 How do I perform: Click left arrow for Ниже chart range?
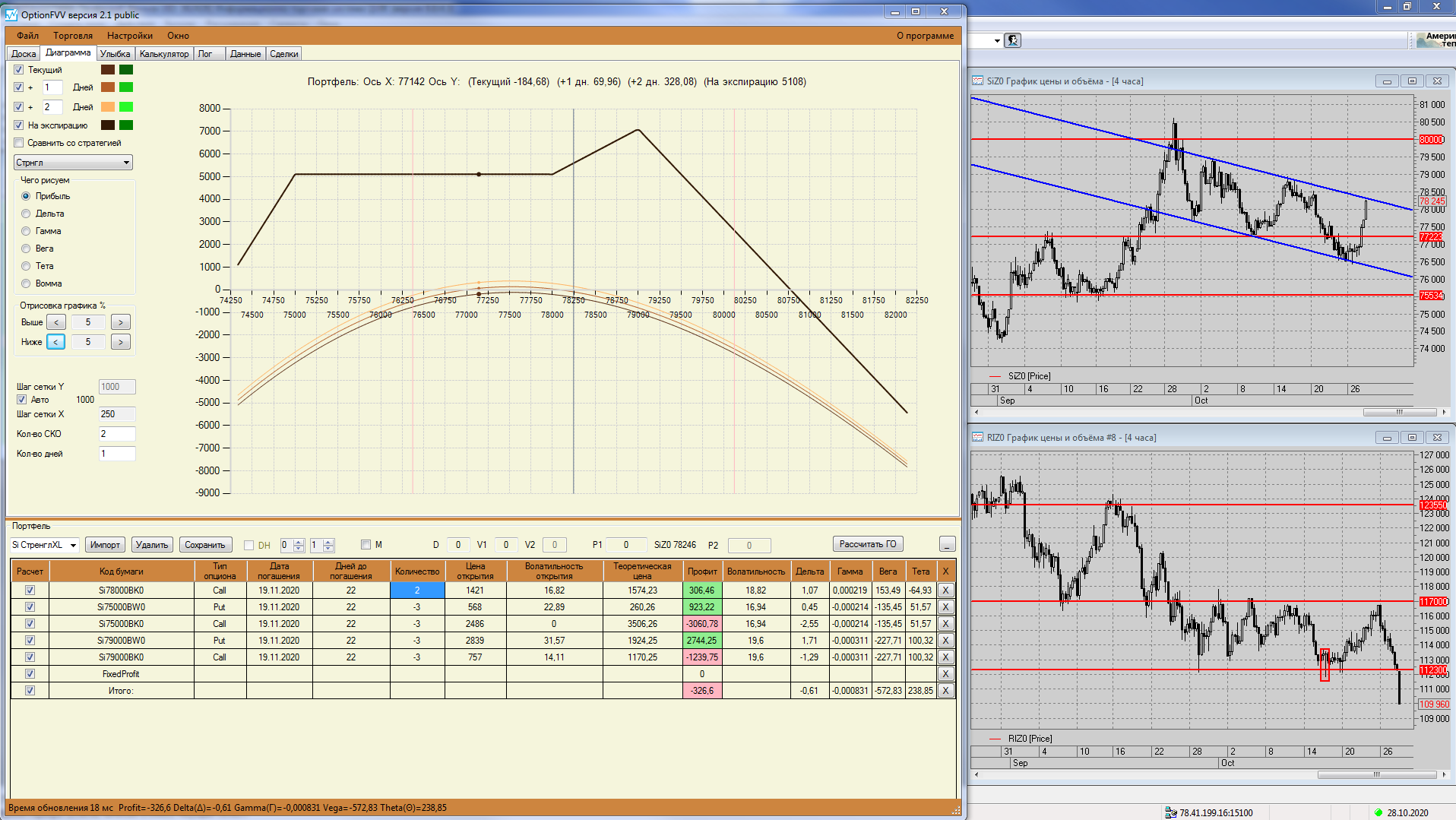click(x=56, y=342)
